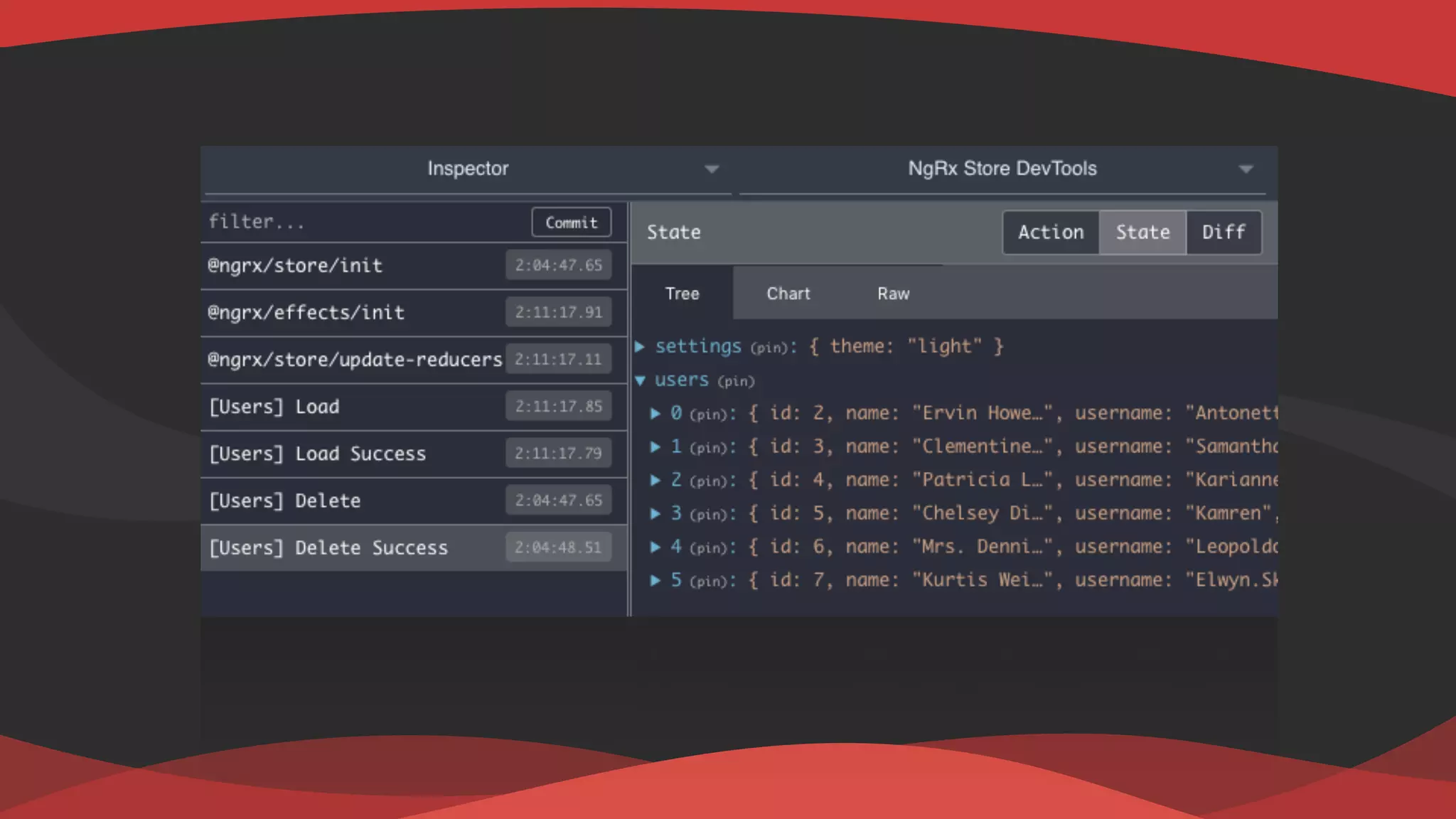This screenshot has width=1456, height=819.
Task: Open the NgRx Store DevTools dropdown arrow
Action: [x=1246, y=169]
